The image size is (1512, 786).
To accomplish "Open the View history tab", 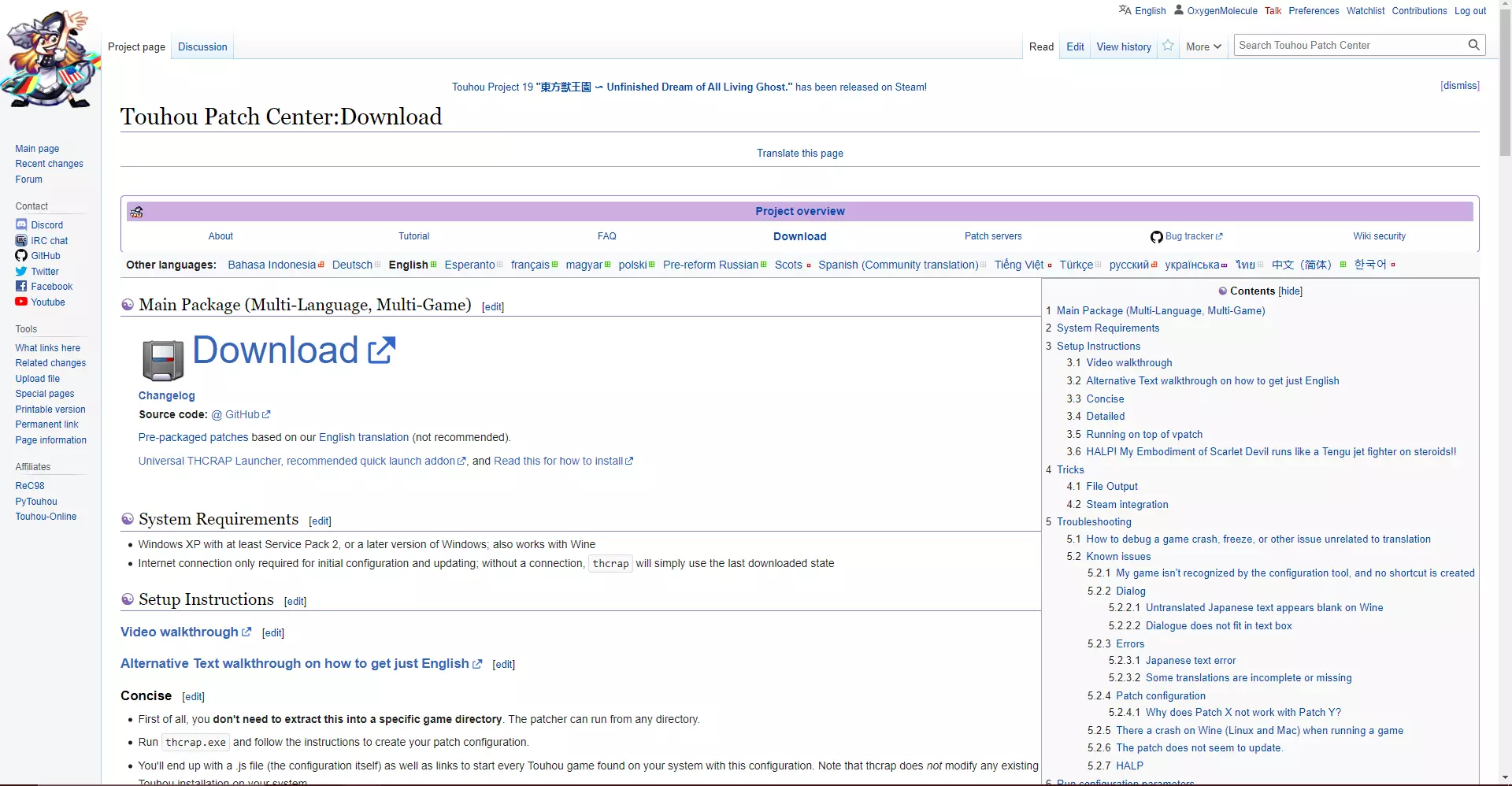I will [x=1124, y=47].
